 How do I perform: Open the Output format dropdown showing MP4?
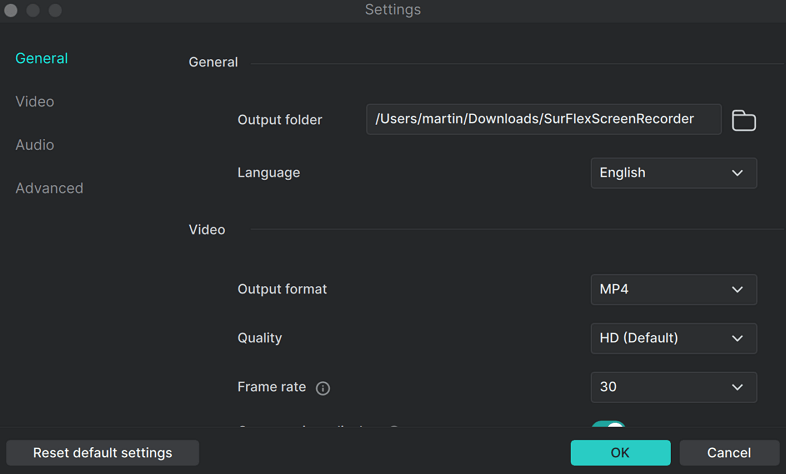(674, 289)
